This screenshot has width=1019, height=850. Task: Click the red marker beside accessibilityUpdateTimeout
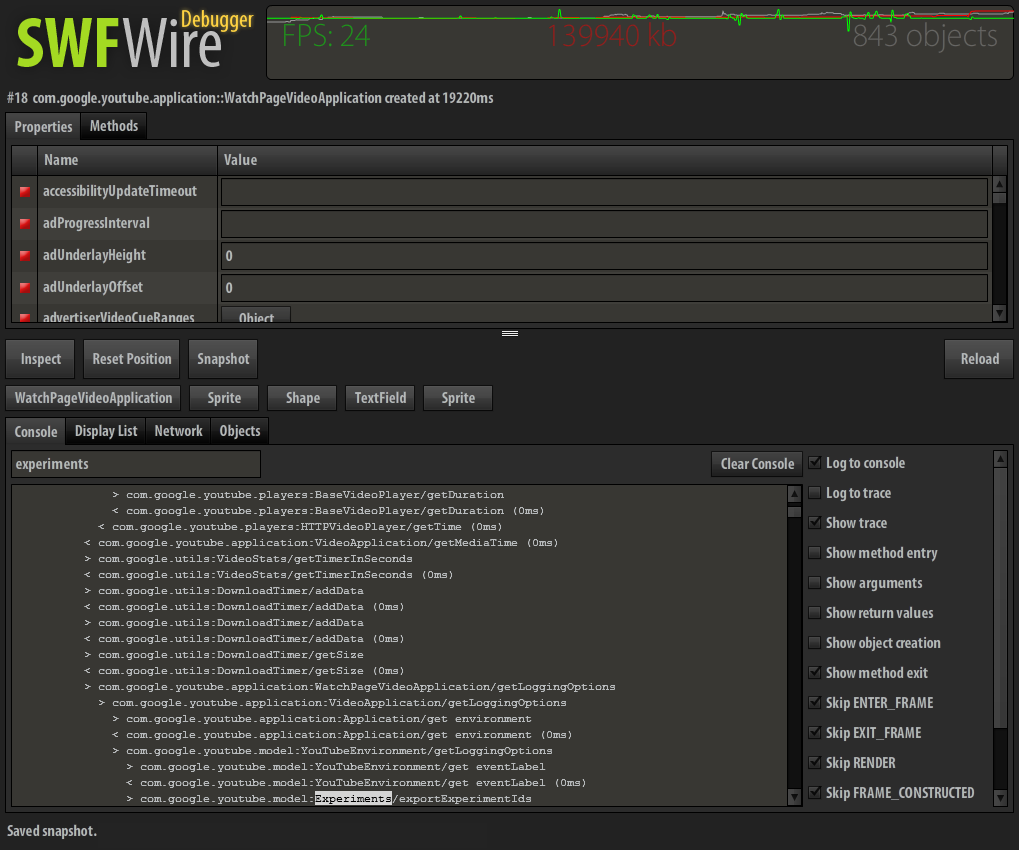click(x=25, y=192)
